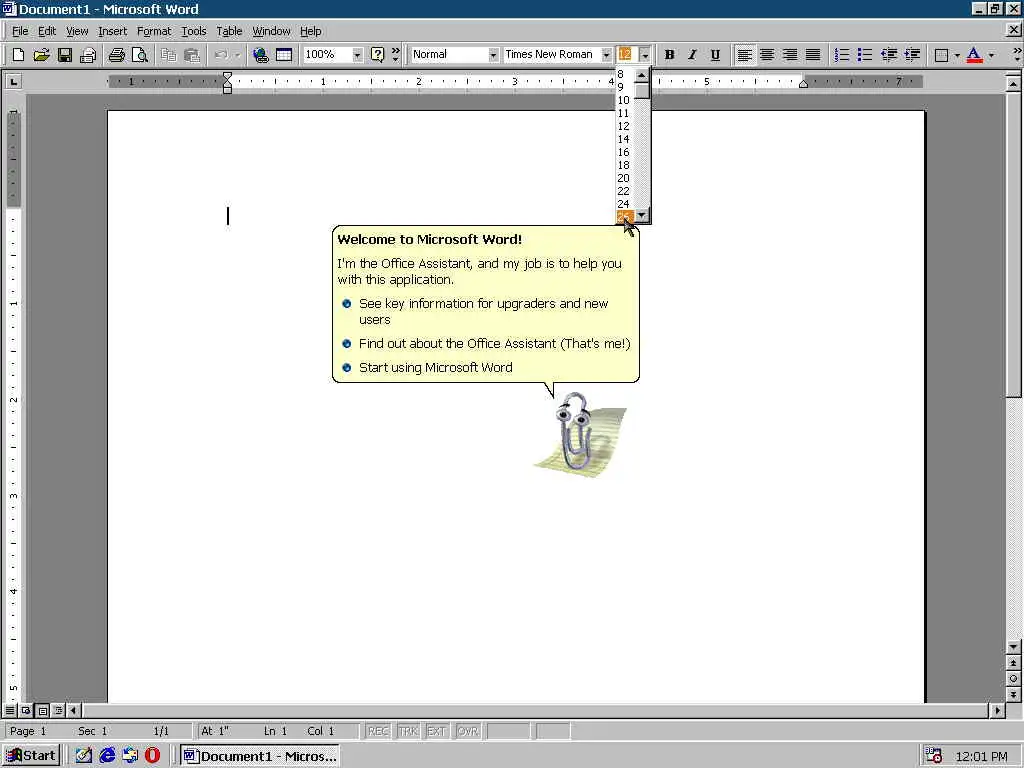Increase the paragraph indent
This screenshot has width=1024, height=768.
click(x=912, y=55)
